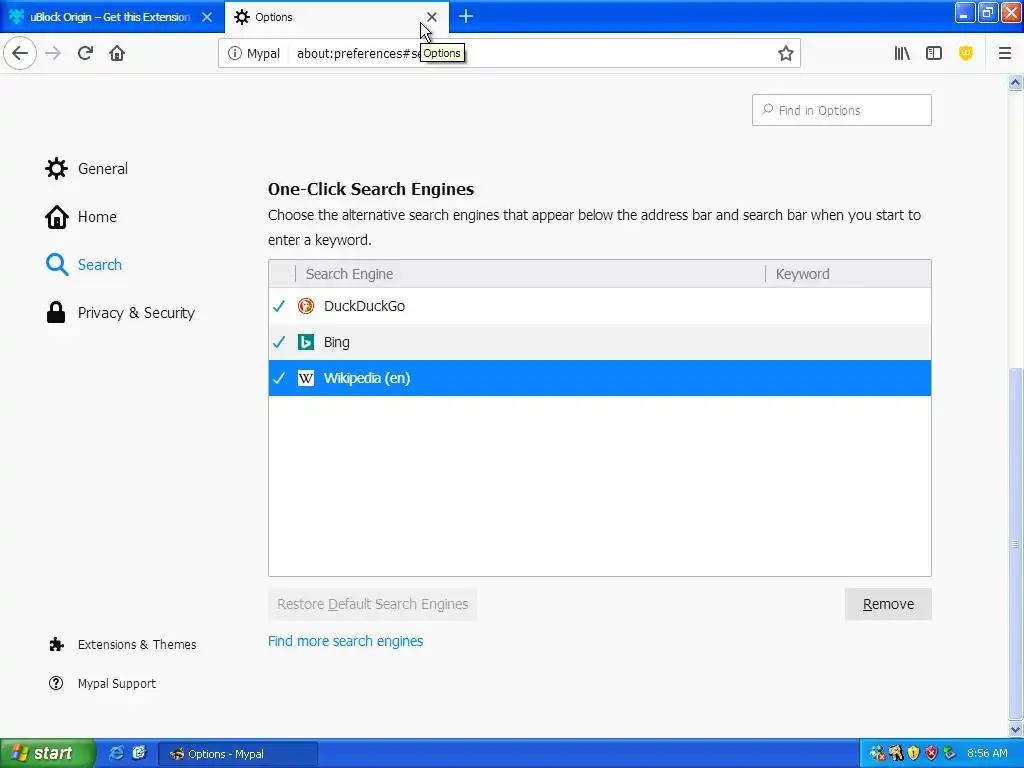Screen dimensions: 1024x768
Task: Click the yellow shield tray icon
Action: coord(914,754)
